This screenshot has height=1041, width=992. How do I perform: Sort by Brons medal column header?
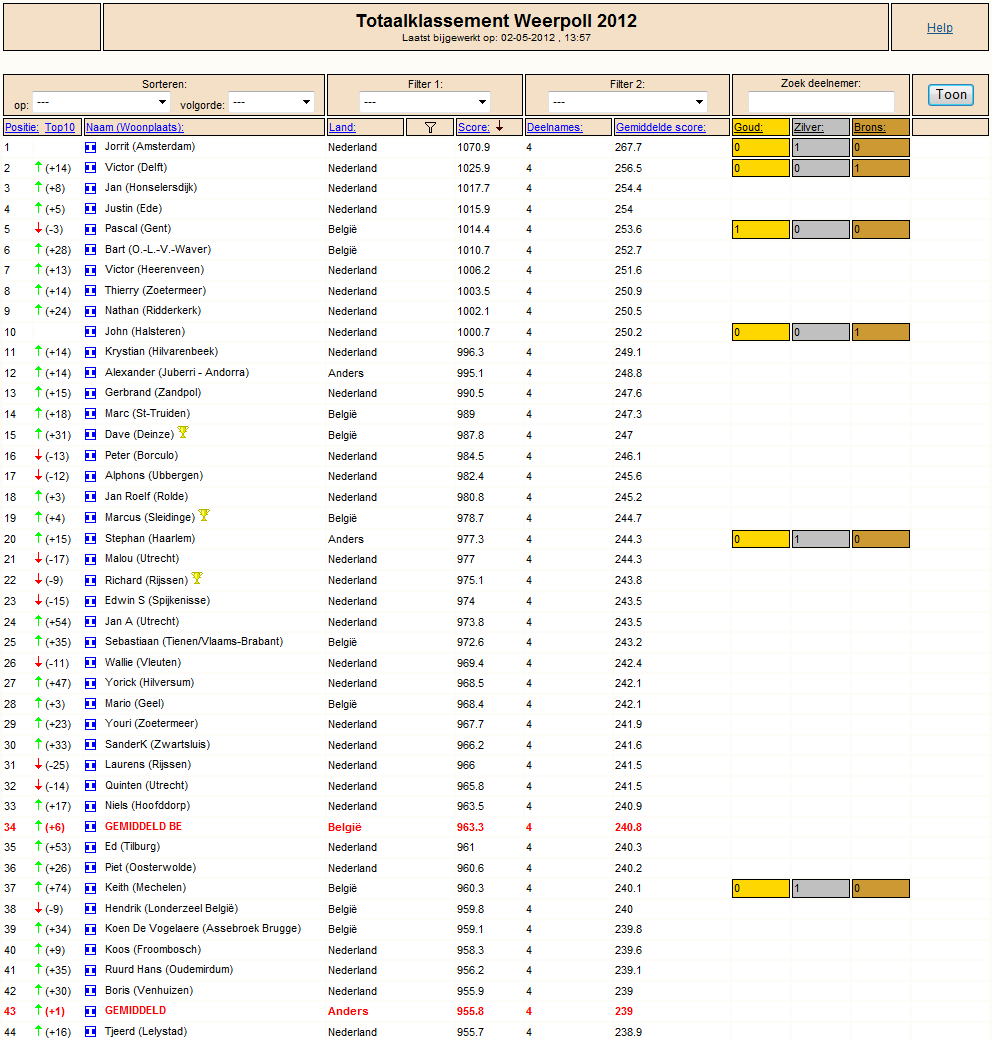point(870,127)
